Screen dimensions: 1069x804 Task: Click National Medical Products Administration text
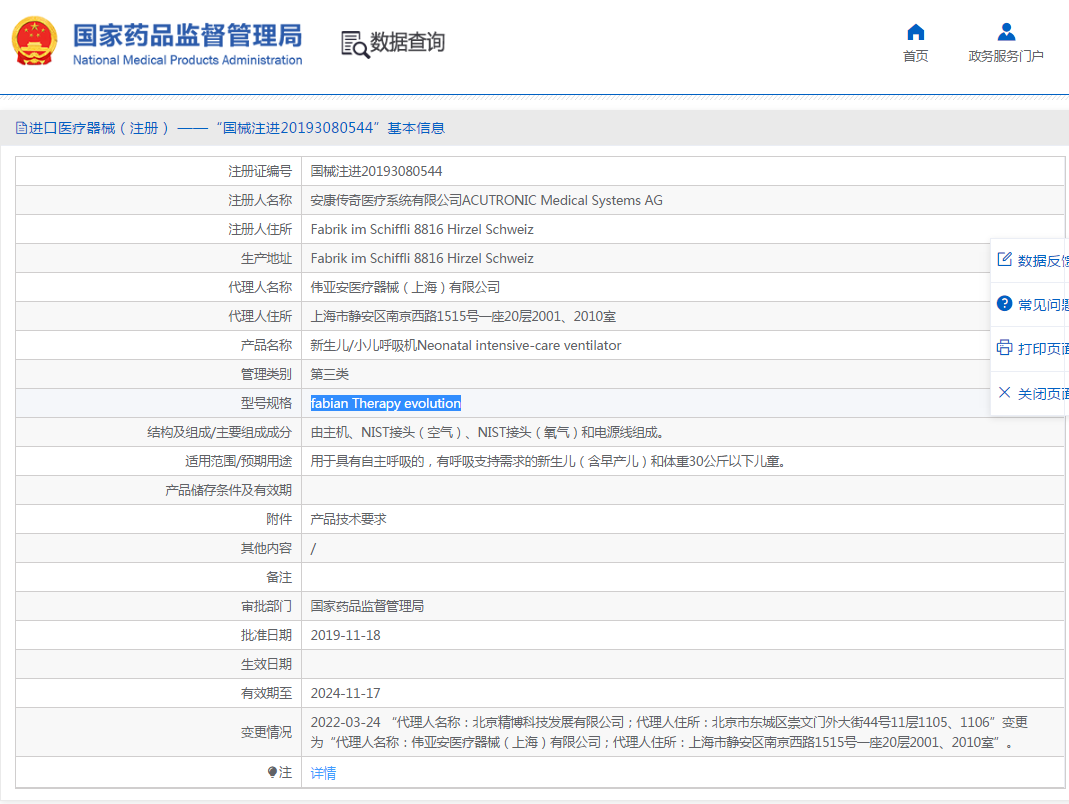point(187,60)
